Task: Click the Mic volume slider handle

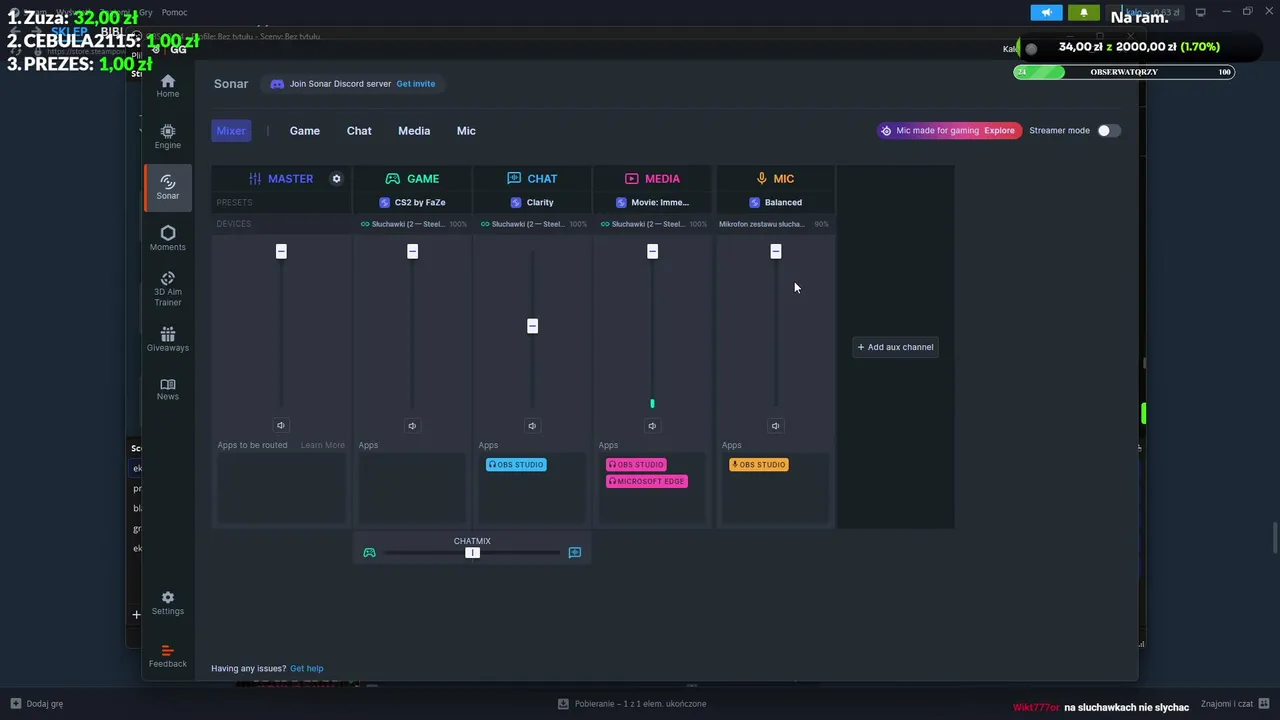Action: point(775,251)
